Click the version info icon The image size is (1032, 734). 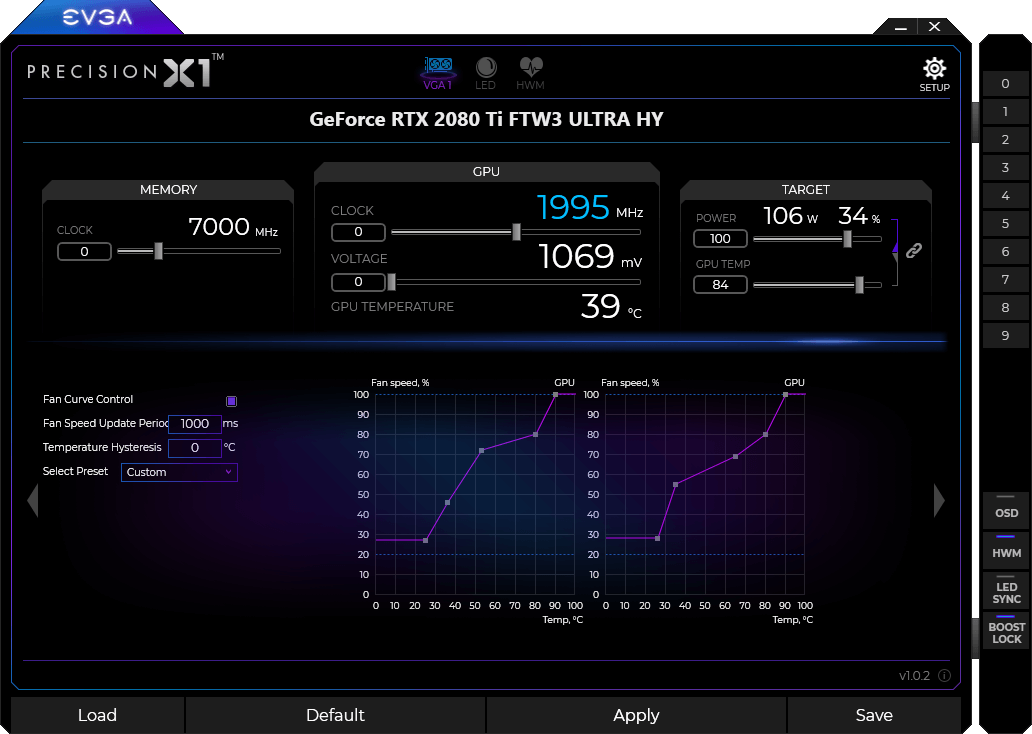pyautogui.click(x=944, y=675)
